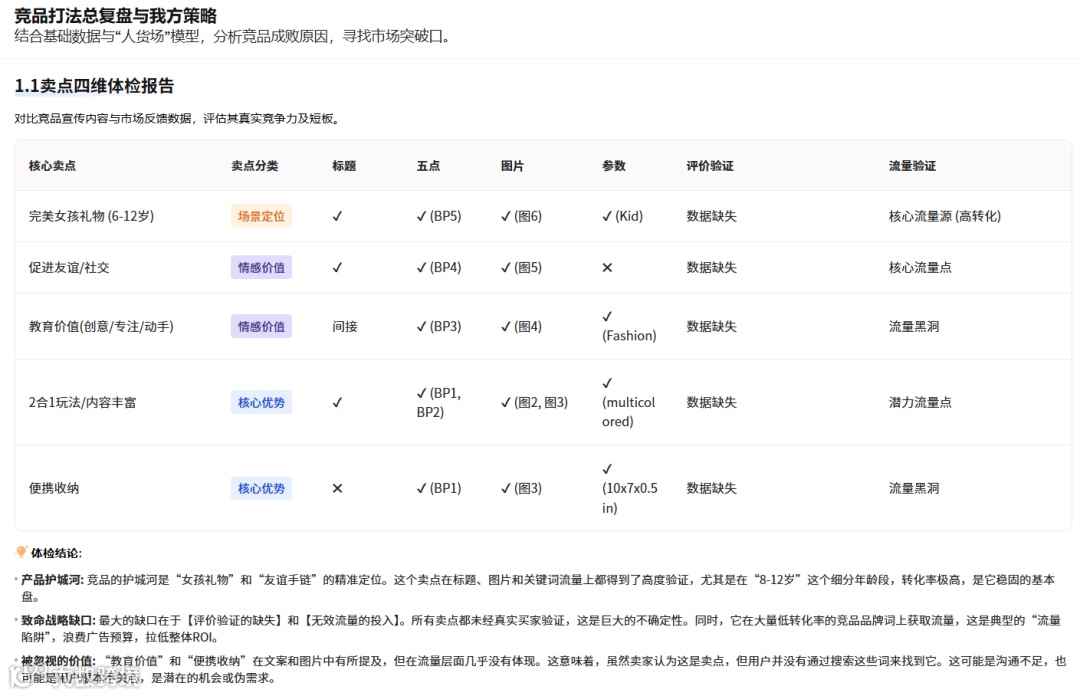Click the 间接 cell in 教育价值 row
The height and width of the screenshot is (696, 1080).
tap(345, 327)
